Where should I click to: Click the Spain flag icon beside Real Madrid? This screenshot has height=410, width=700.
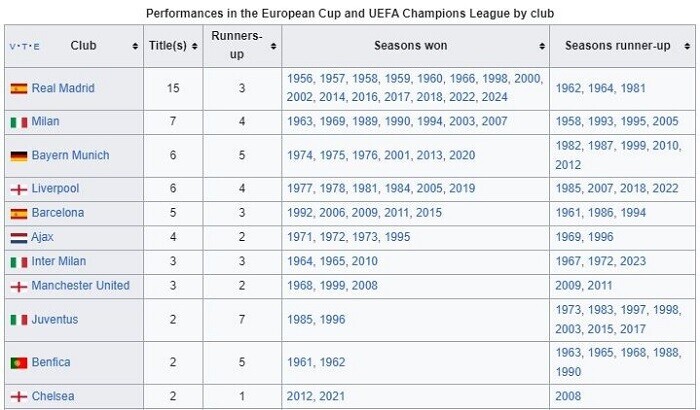[19, 88]
